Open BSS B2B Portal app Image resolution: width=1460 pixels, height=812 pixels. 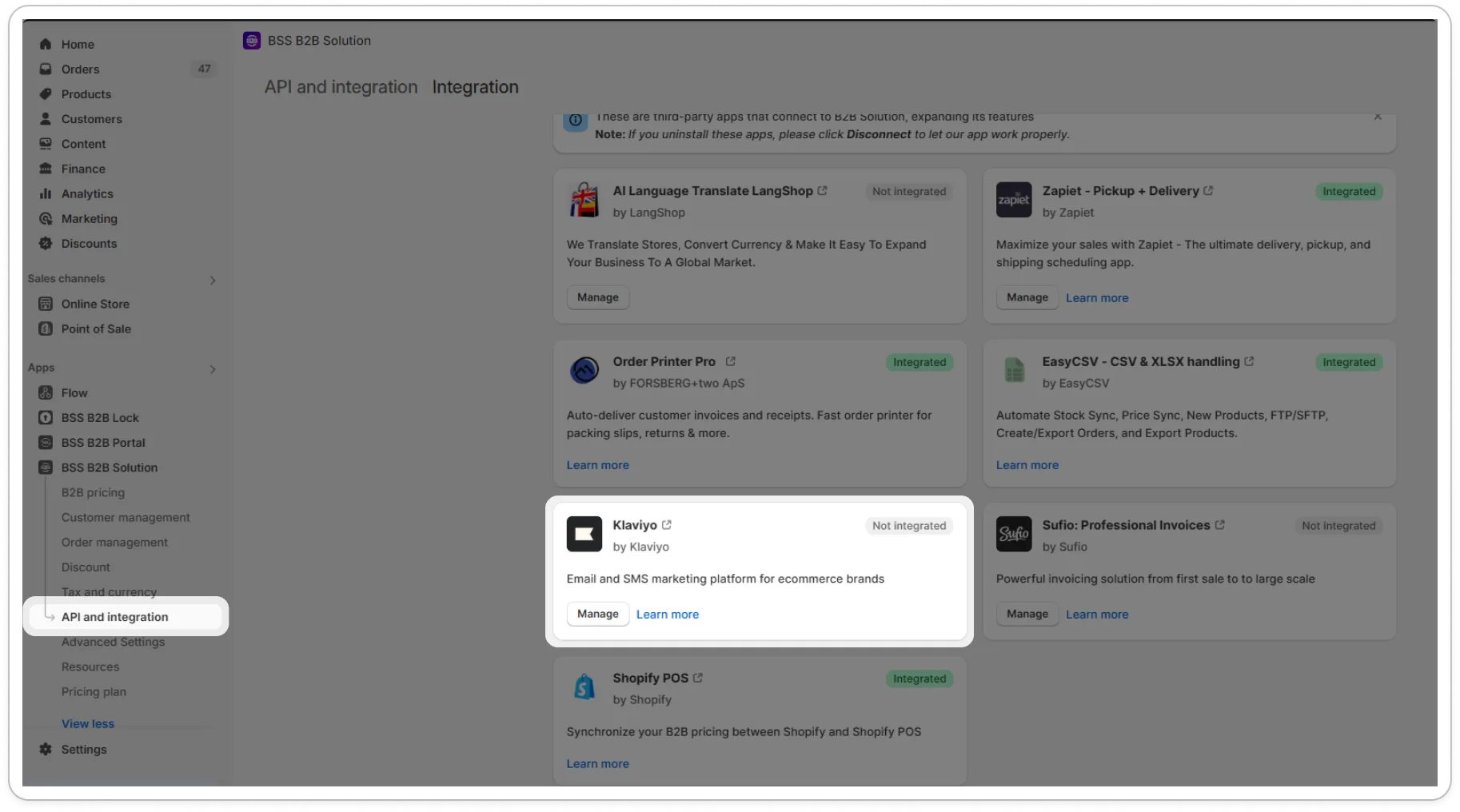103,442
